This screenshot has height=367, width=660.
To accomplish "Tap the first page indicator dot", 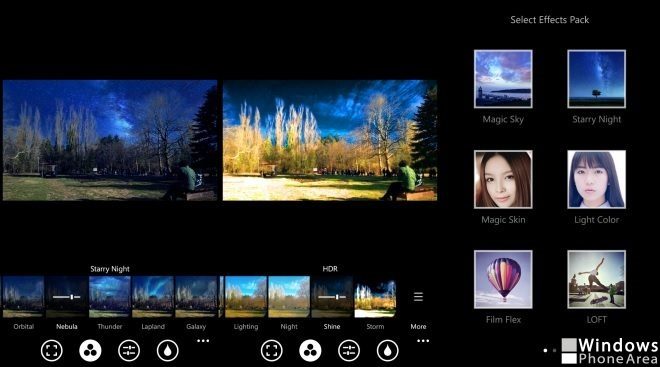I will click(546, 350).
